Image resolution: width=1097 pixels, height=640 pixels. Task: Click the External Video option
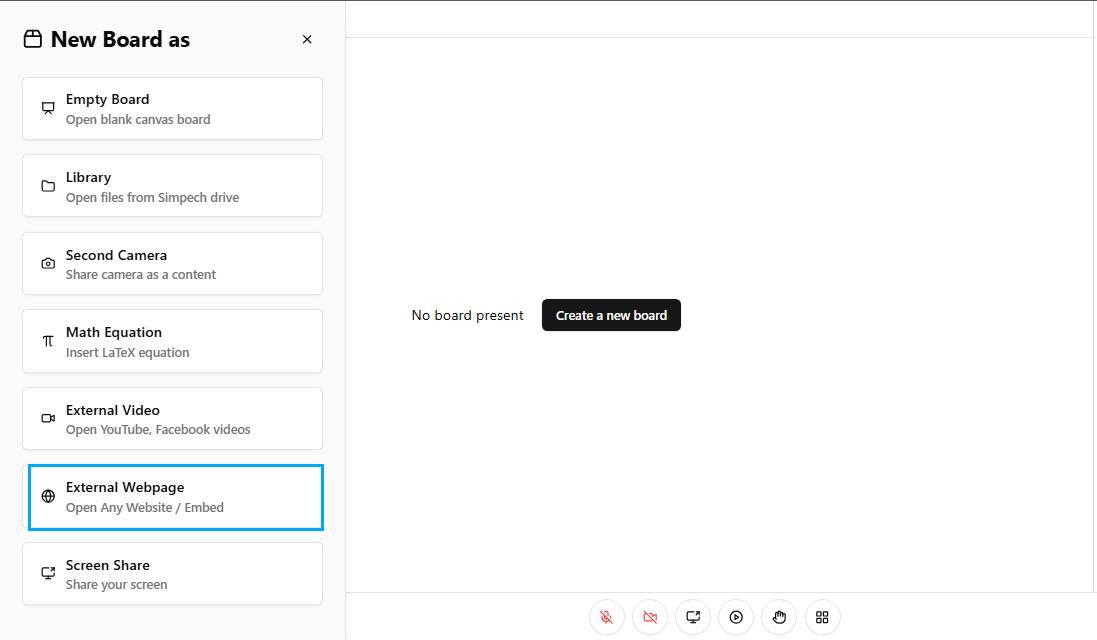pos(172,419)
